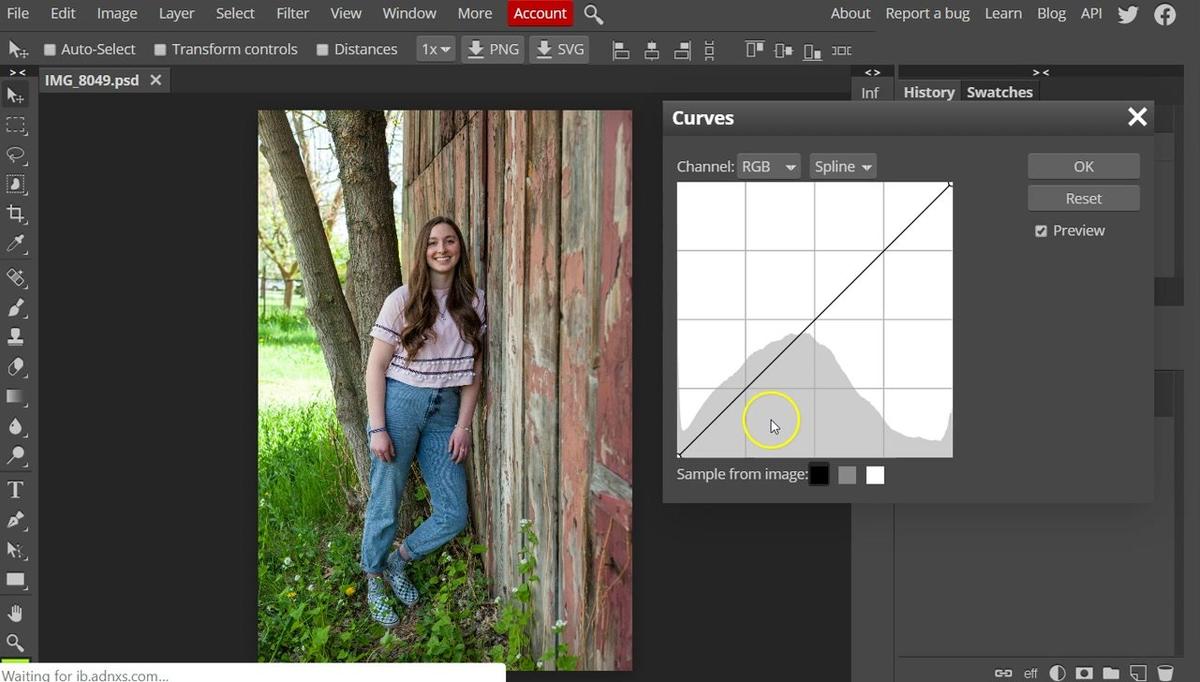Image resolution: width=1200 pixels, height=682 pixels.
Task: Click the SVG export button
Action: point(559,49)
